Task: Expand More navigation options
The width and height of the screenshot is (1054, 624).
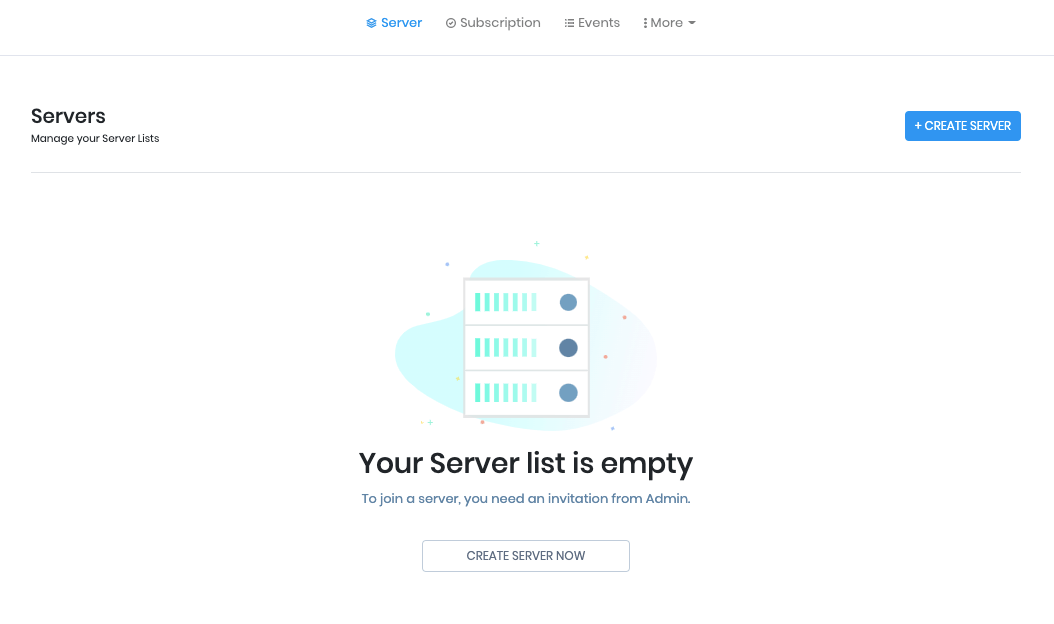Action: tap(668, 22)
